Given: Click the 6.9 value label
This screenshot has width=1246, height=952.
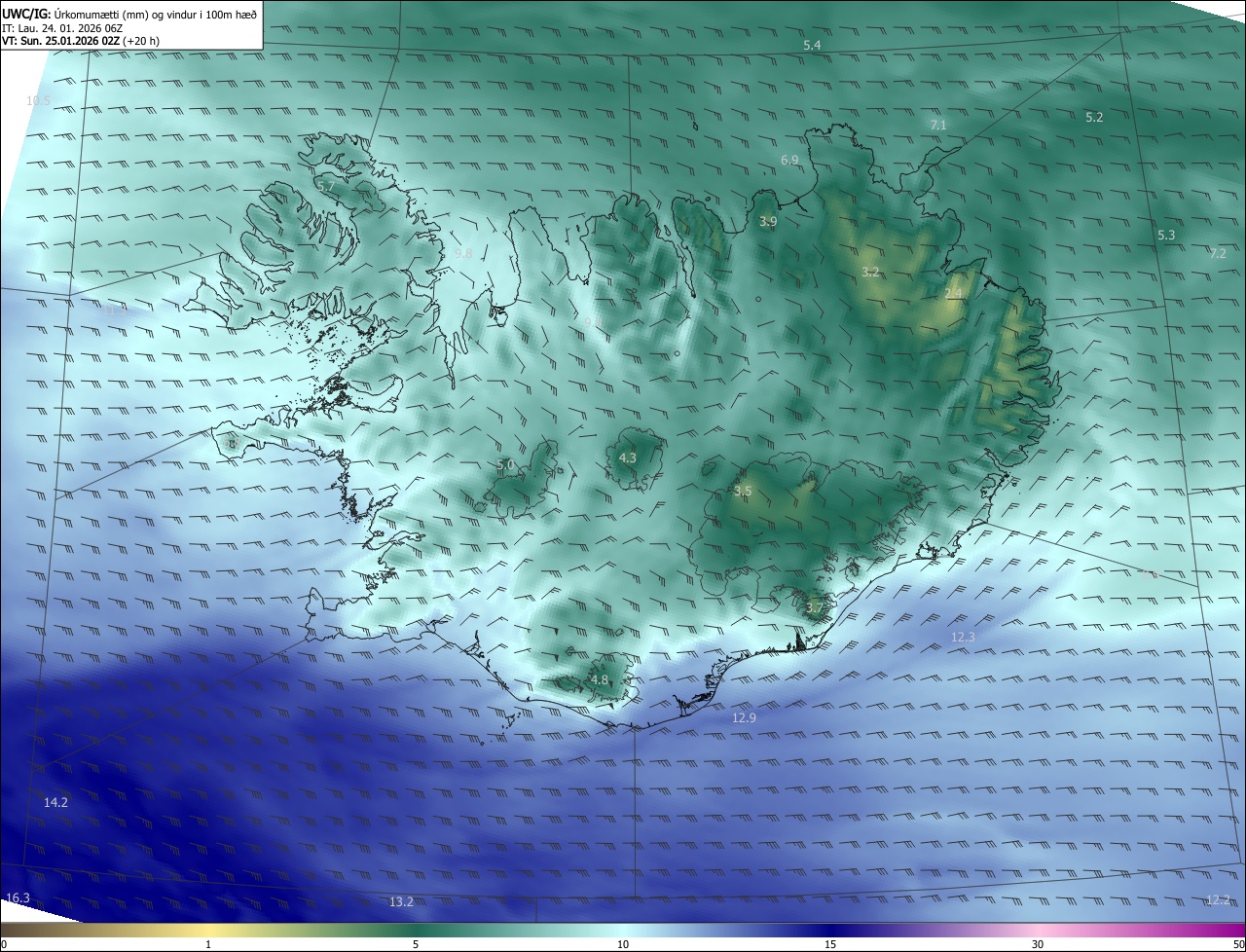Looking at the screenshot, I should pyautogui.click(x=789, y=160).
